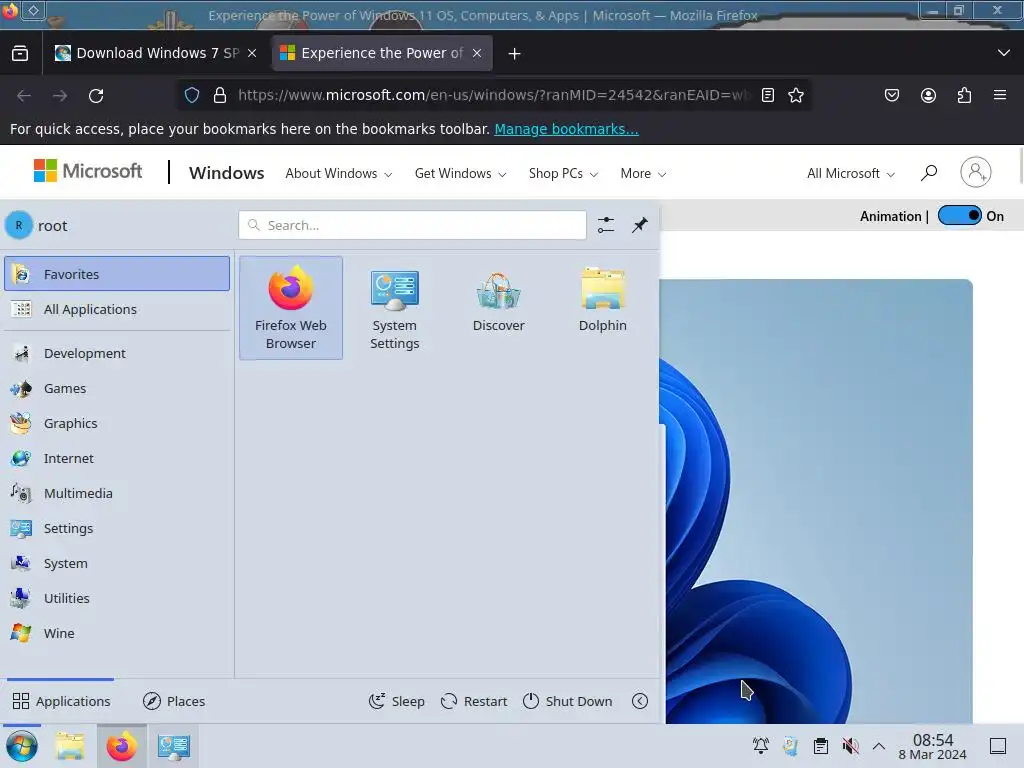Image resolution: width=1024 pixels, height=768 pixels.
Task: Expand Get Windows dropdown menu
Action: point(460,173)
